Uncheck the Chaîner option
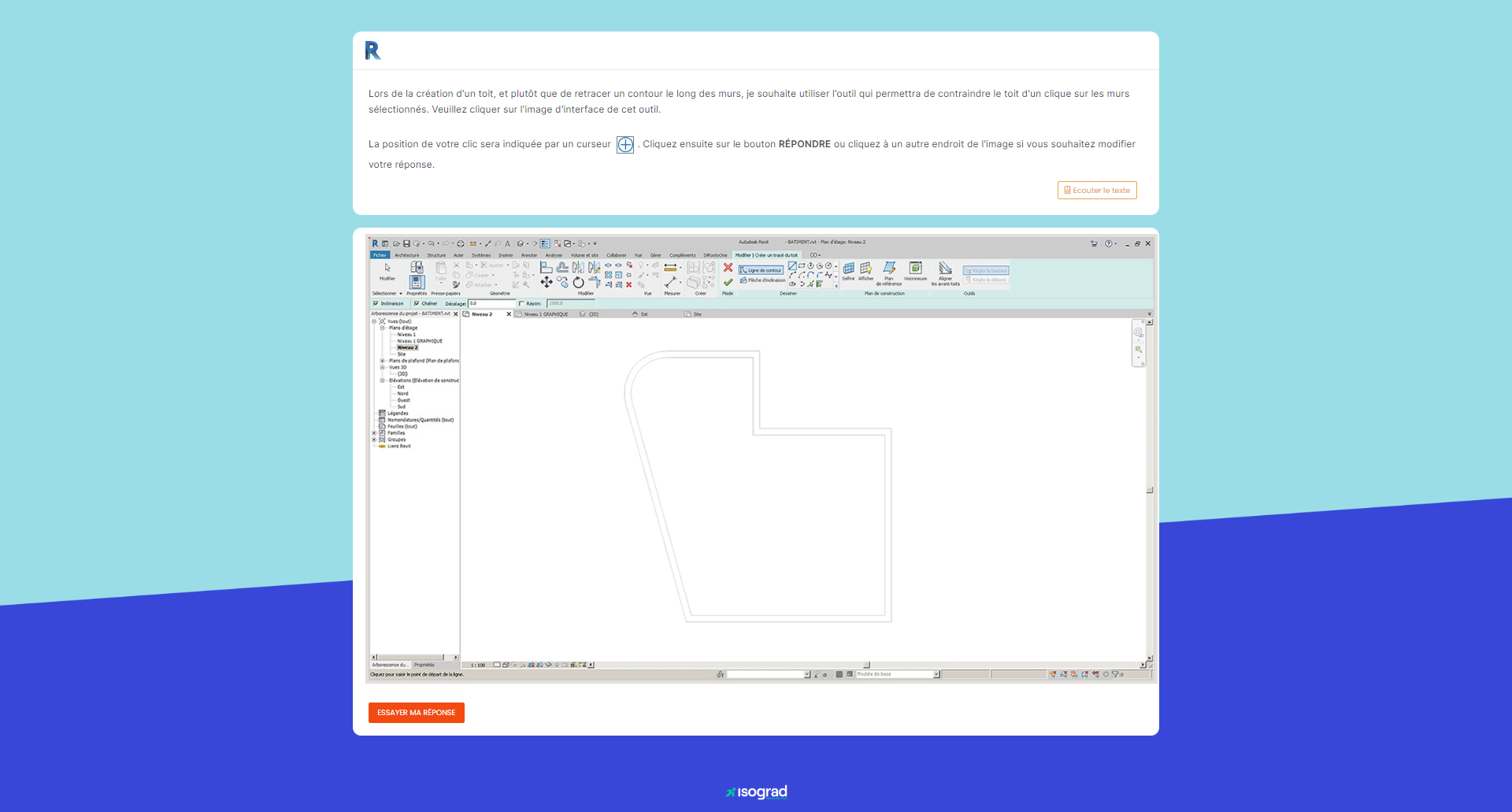The height and width of the screenshot is (812, 1512). pos(417,303)
